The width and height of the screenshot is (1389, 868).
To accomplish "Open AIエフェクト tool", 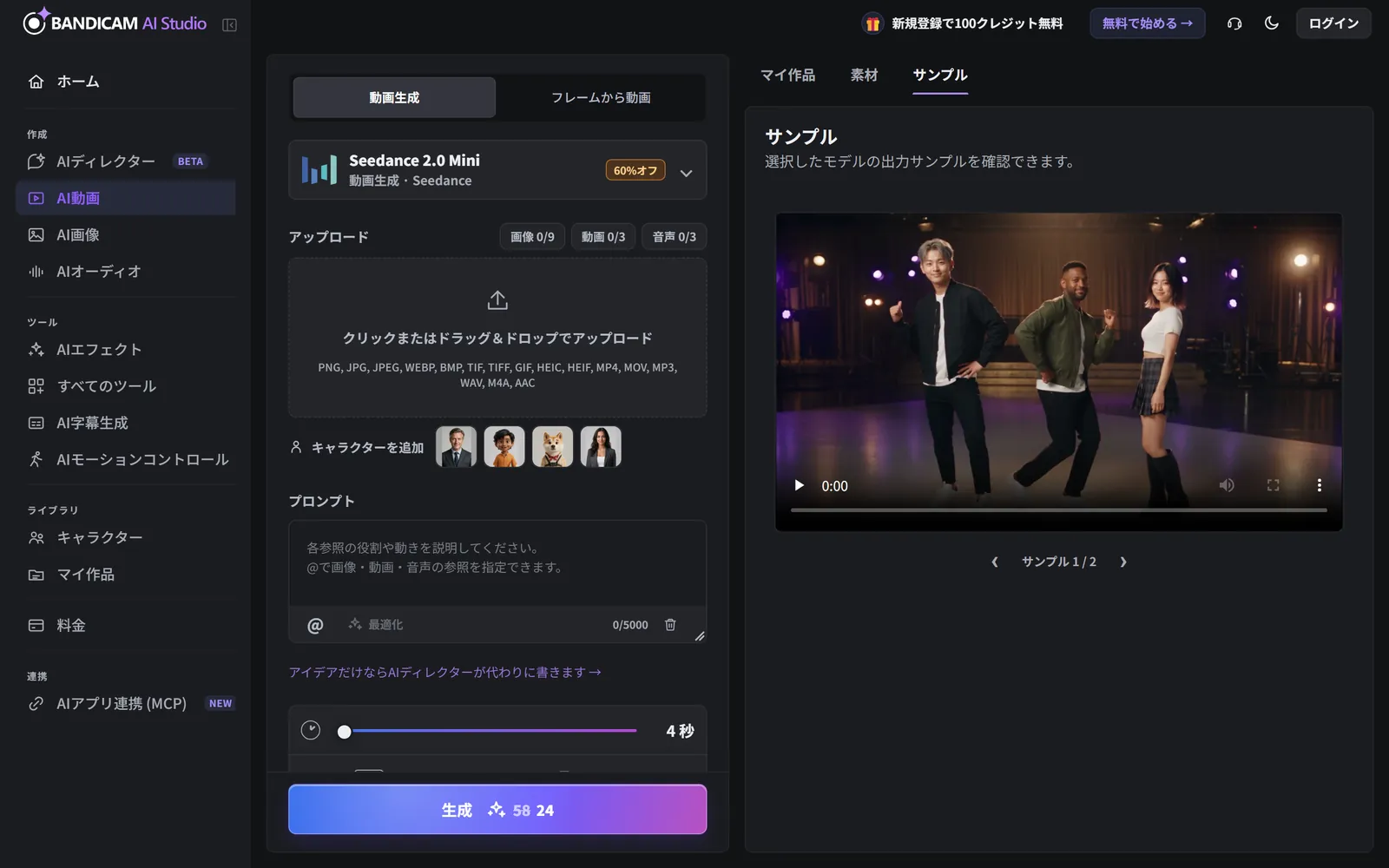I will pyautogui.click(x=126, y=349).
